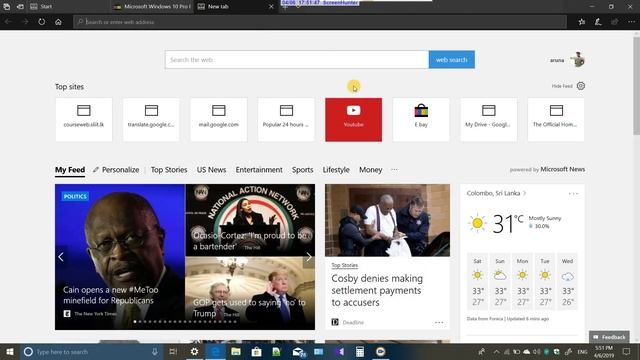This screenshot has height=360, width=640.
Task: Open weather card more options ellipsis
Action: coord(573,193)
